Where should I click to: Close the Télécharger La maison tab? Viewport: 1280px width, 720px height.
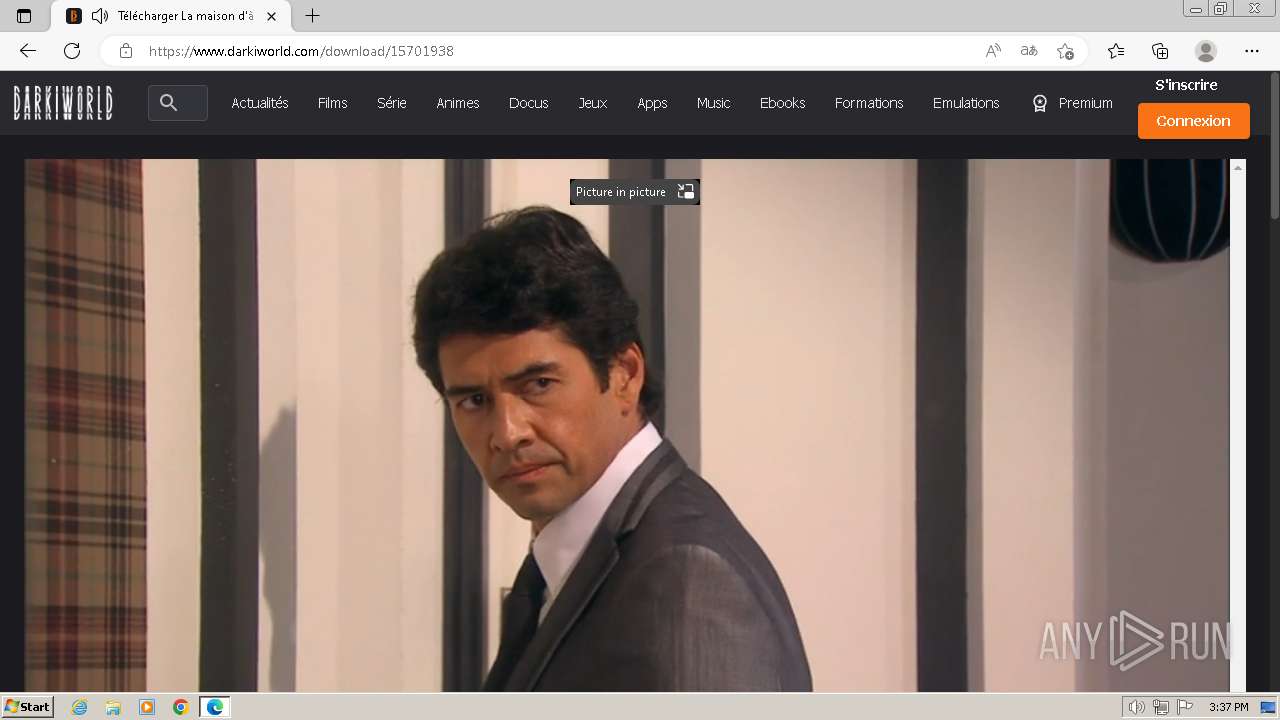pos(271,16)
